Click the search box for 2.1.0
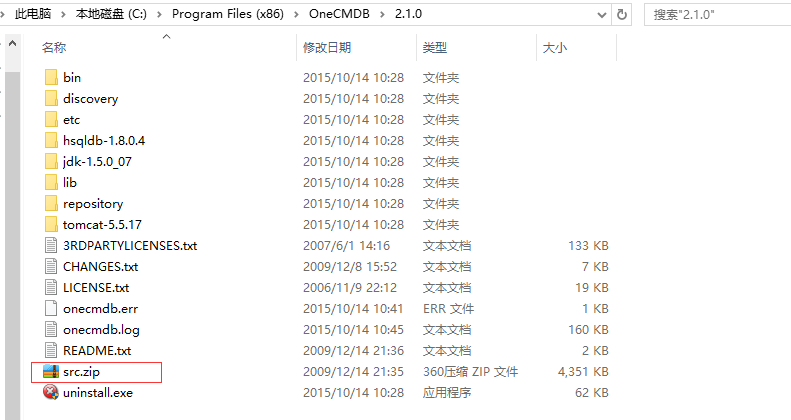The image size is (791, 420). [x=718, y=15]
